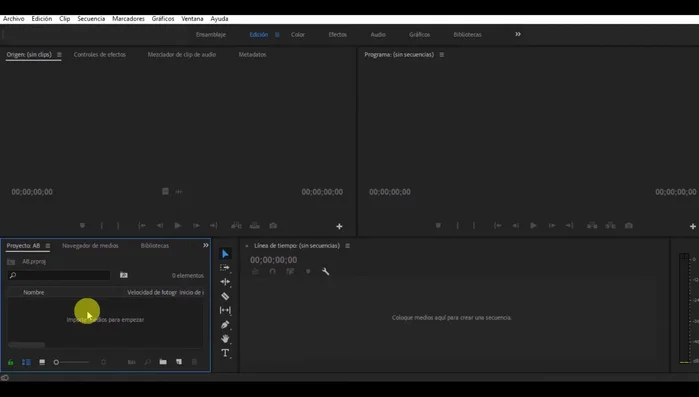This screenshot has height=397, width=699.
Task: Click Drag Video Only icon in Origen monitor
Action: tap(165, 192)
